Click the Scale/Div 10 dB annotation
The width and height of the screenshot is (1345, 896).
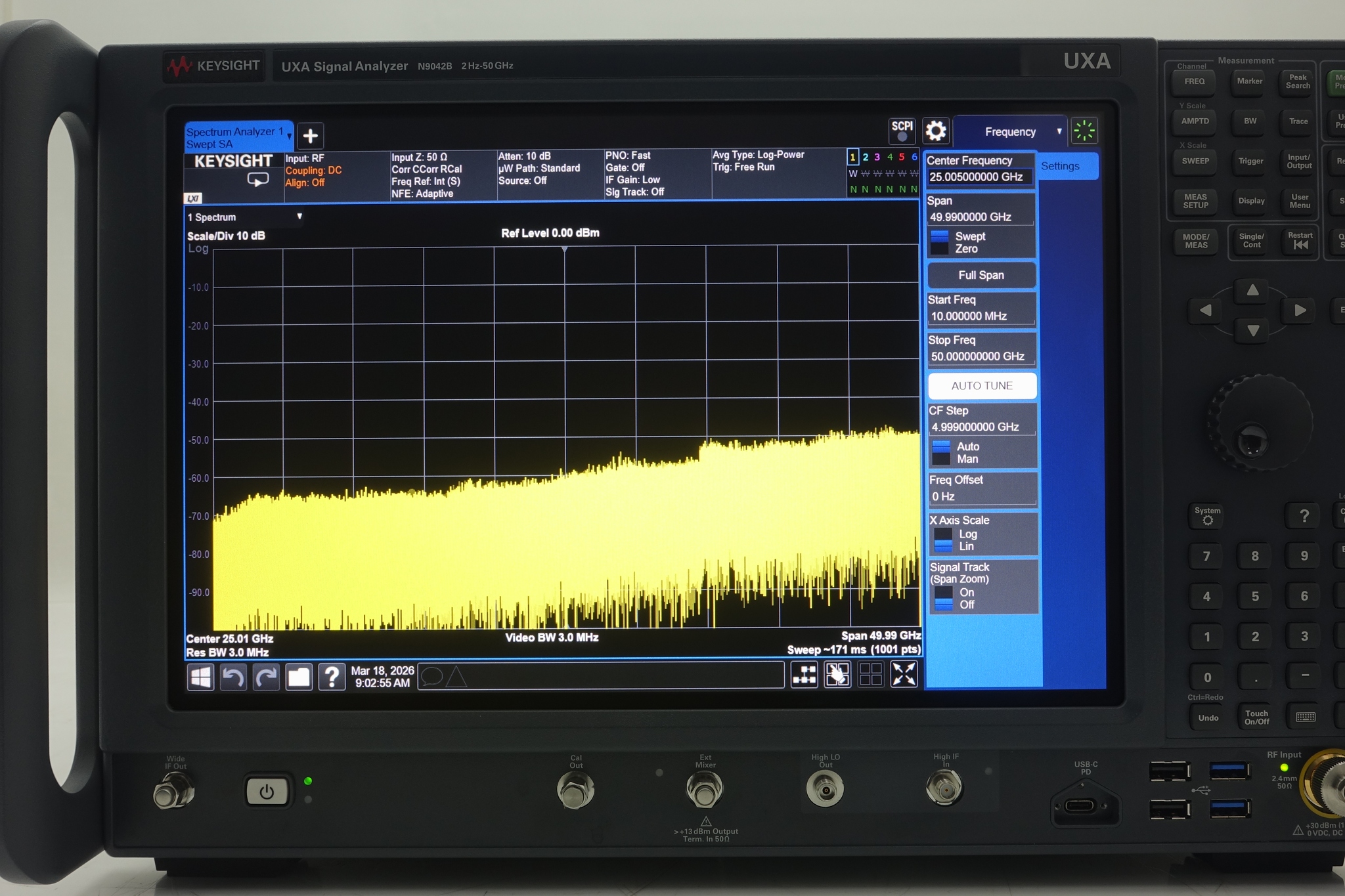coord(226,236)
